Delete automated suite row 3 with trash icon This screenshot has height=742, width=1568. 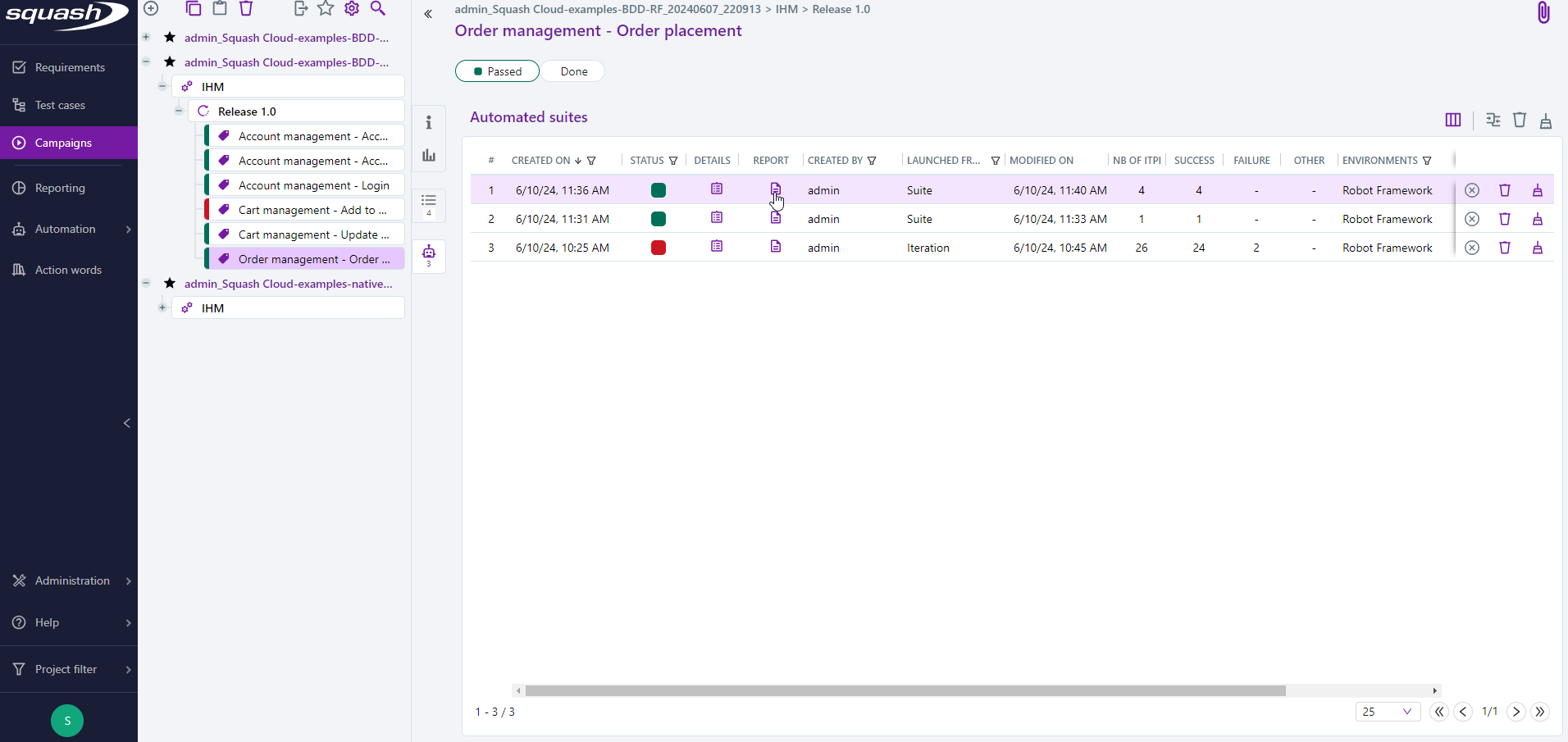point(1505,248)
